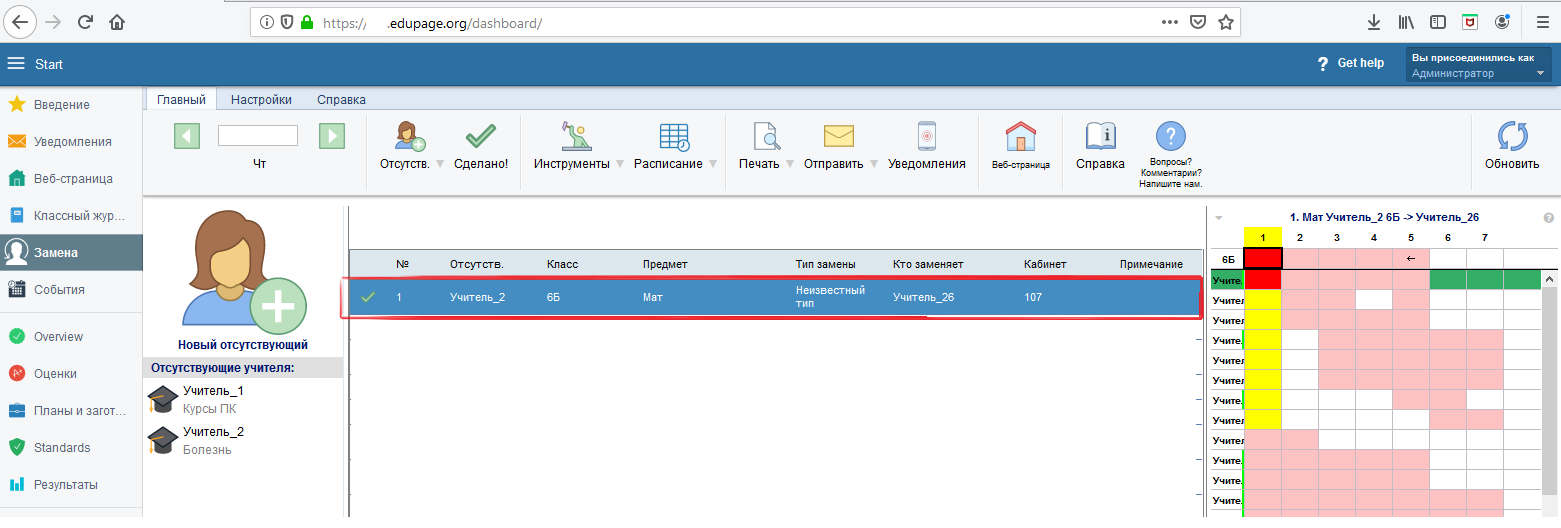Viewport: 1561px width, 528px height.
Task: Click Тип замены column header
Action: pyautogui.click(x=825, y=264)
